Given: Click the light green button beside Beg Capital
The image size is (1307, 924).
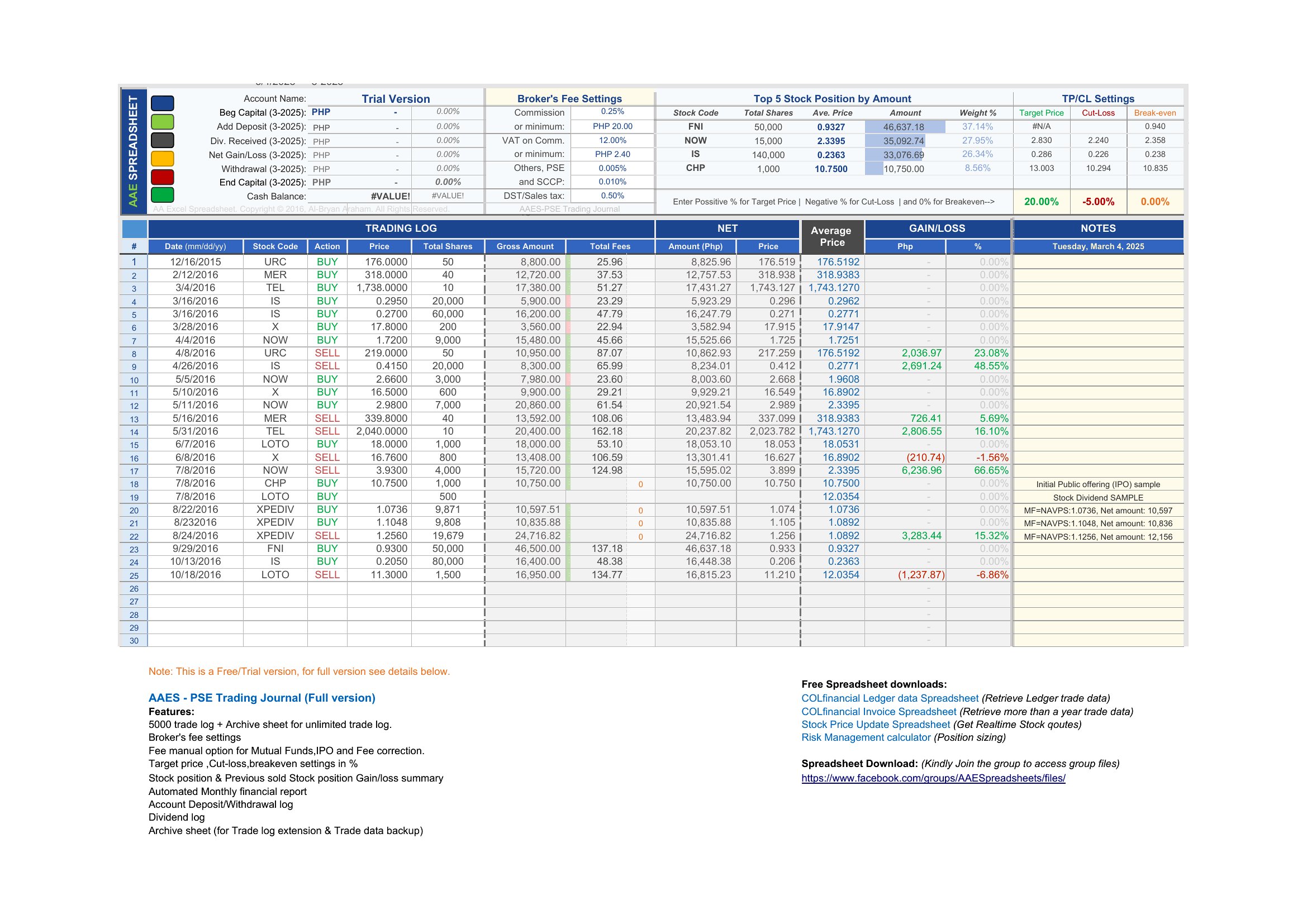Looking at the screenshot, I should 162,122.
